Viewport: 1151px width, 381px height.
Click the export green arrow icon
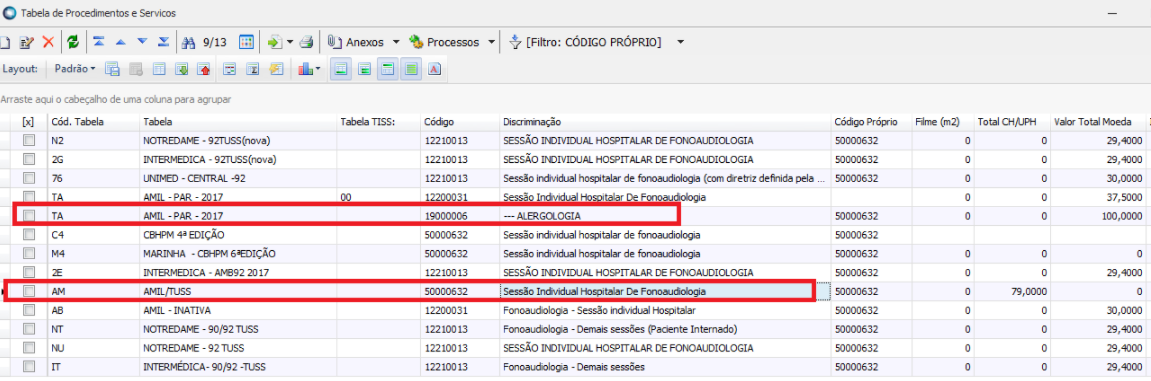click(275, 43)
